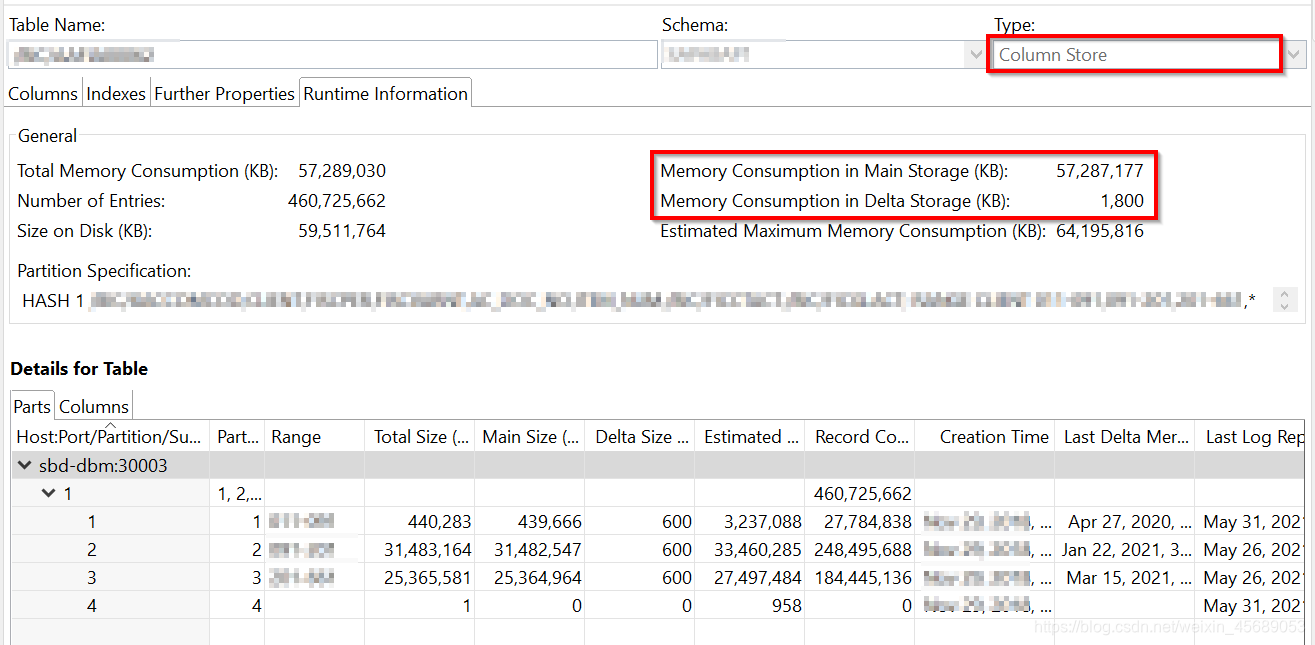The height and width of the screenshot is (645, 1315).
Task: Select partition row number 4
Action: click(91, 605)
